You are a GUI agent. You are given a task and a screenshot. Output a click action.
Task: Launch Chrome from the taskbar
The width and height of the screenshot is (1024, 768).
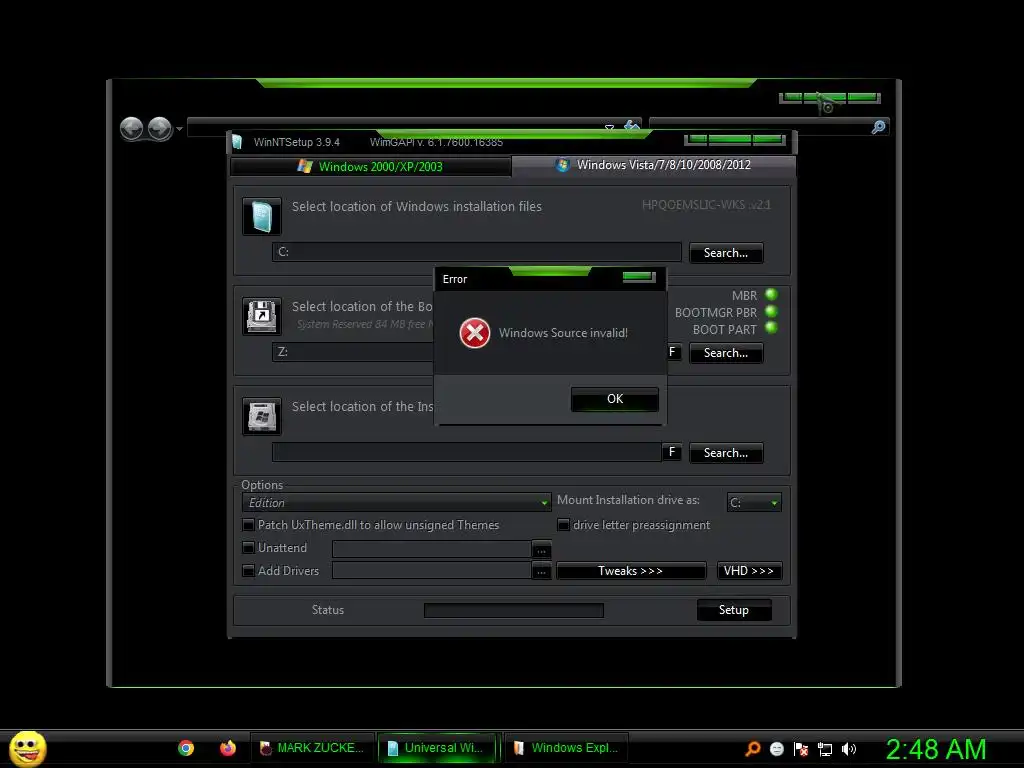point(186,748)
